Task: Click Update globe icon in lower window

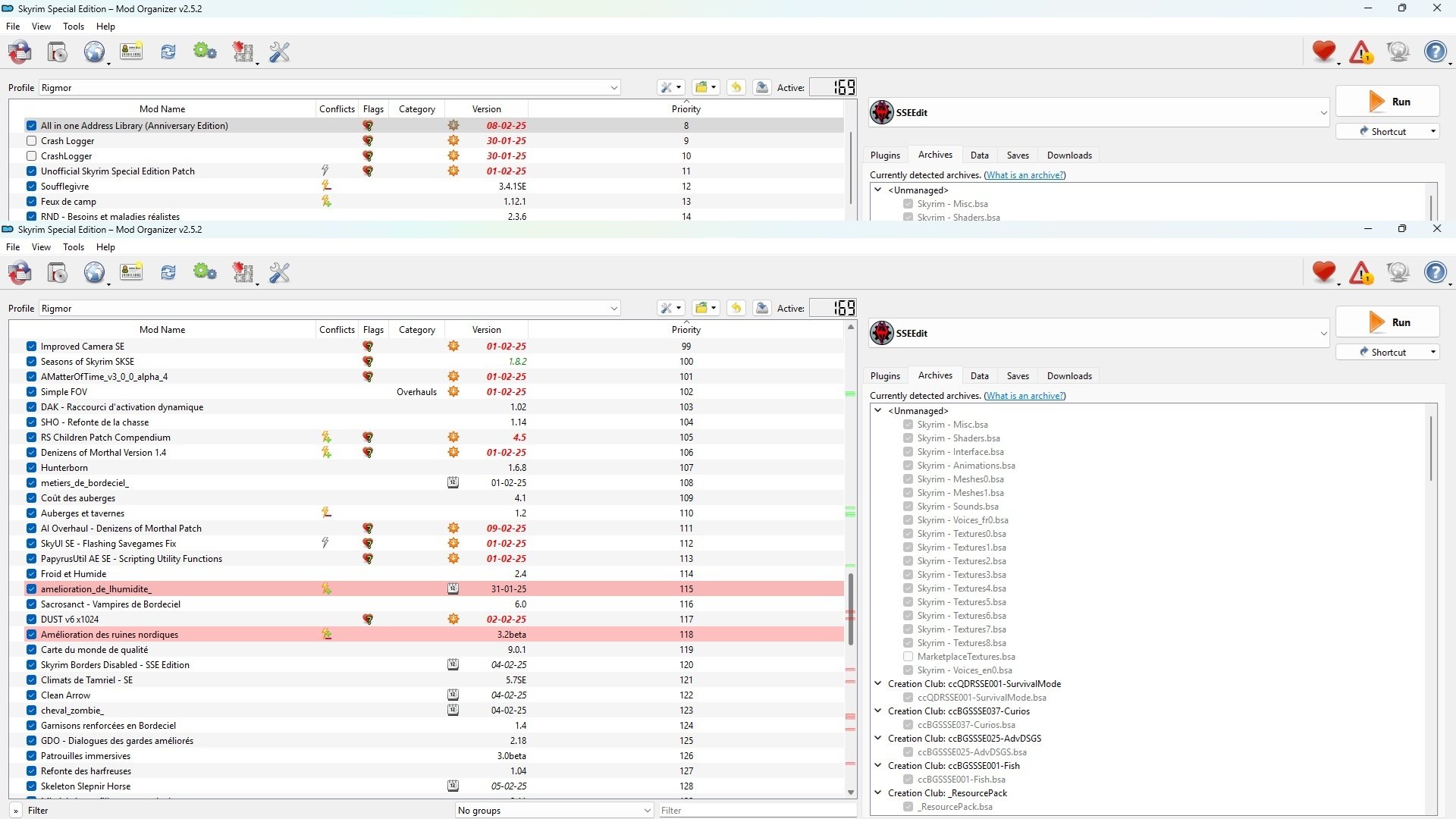Action: pos(1398,272)
